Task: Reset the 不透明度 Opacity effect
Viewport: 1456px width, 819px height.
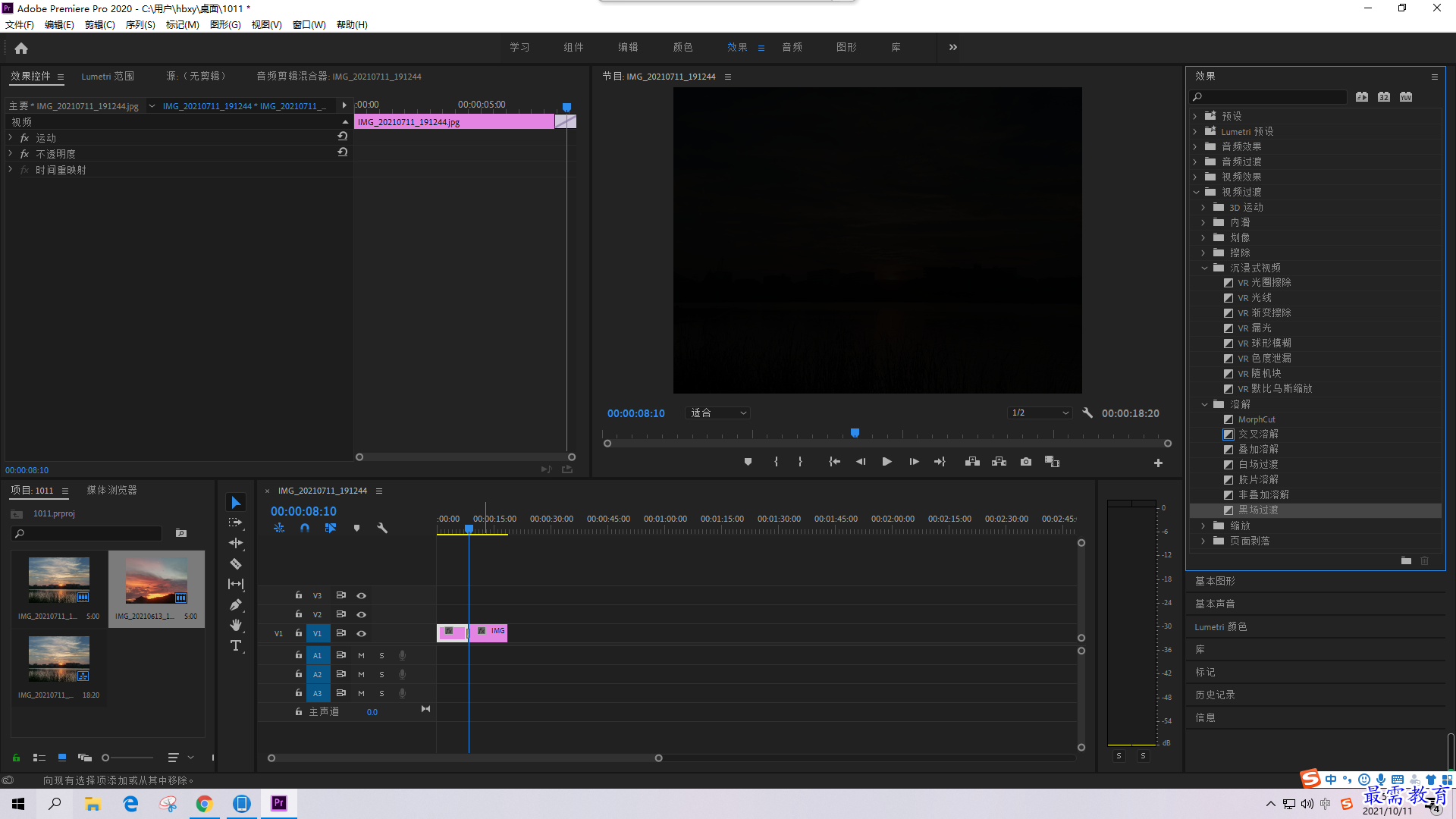Action: point(343,152)
